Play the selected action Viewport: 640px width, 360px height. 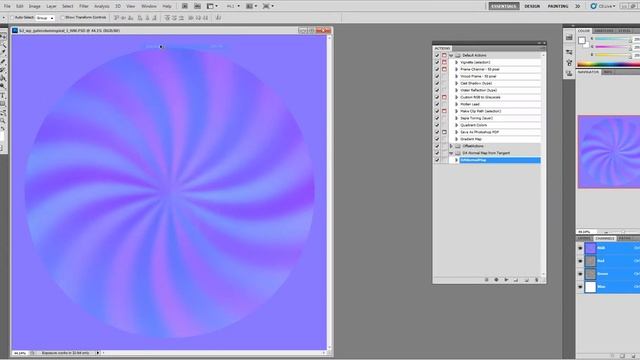click(x=506, y=280)
